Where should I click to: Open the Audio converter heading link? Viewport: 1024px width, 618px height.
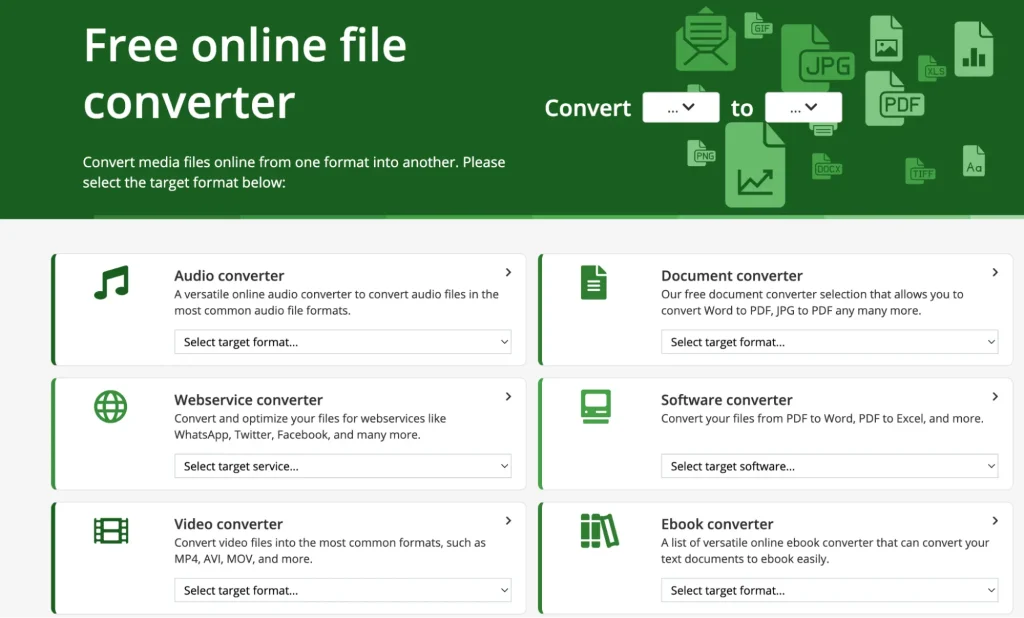click(229, 276)
